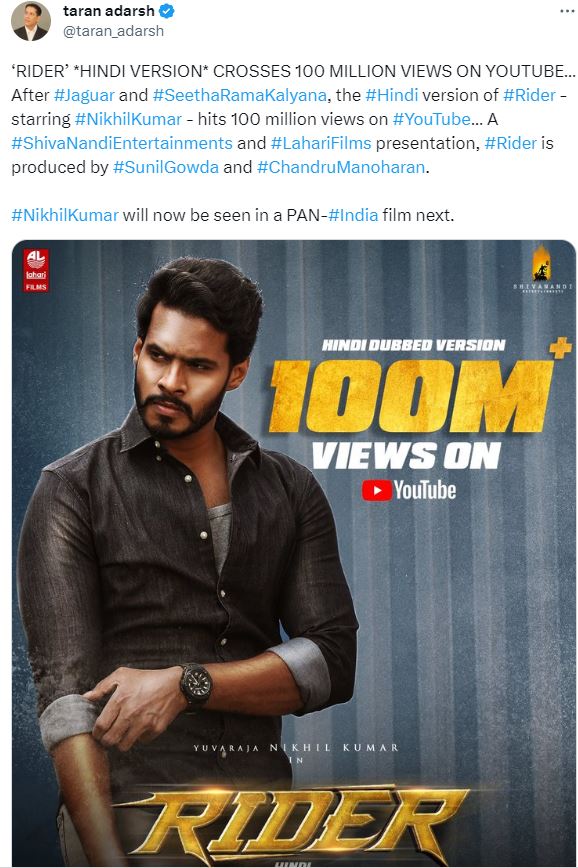Image resolution: width=578 pixels, height=868 pixels.
Task: Open the @taran_adarsh handle link
Action: pyautogui.click(x=113, y=31)
